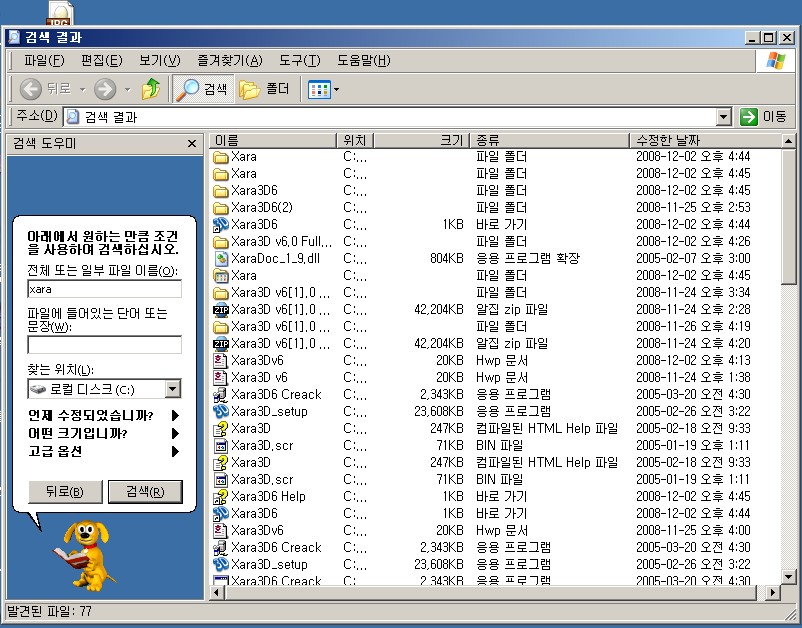Image resolution: width=802 pixels, height=628 pixels.
Task: Click the Windows flag logo
Action: pos(776,61)
